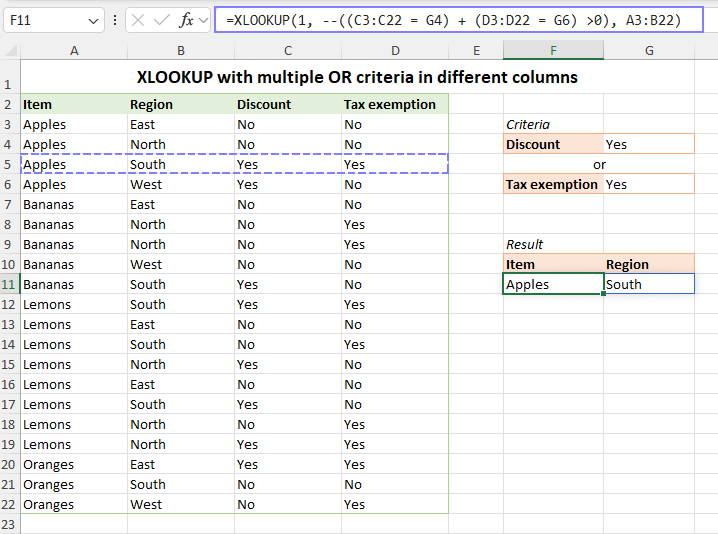
Task: Click the title cell 'XLOOKUP with multiple OR criteria'
Action: click(357, 77)
